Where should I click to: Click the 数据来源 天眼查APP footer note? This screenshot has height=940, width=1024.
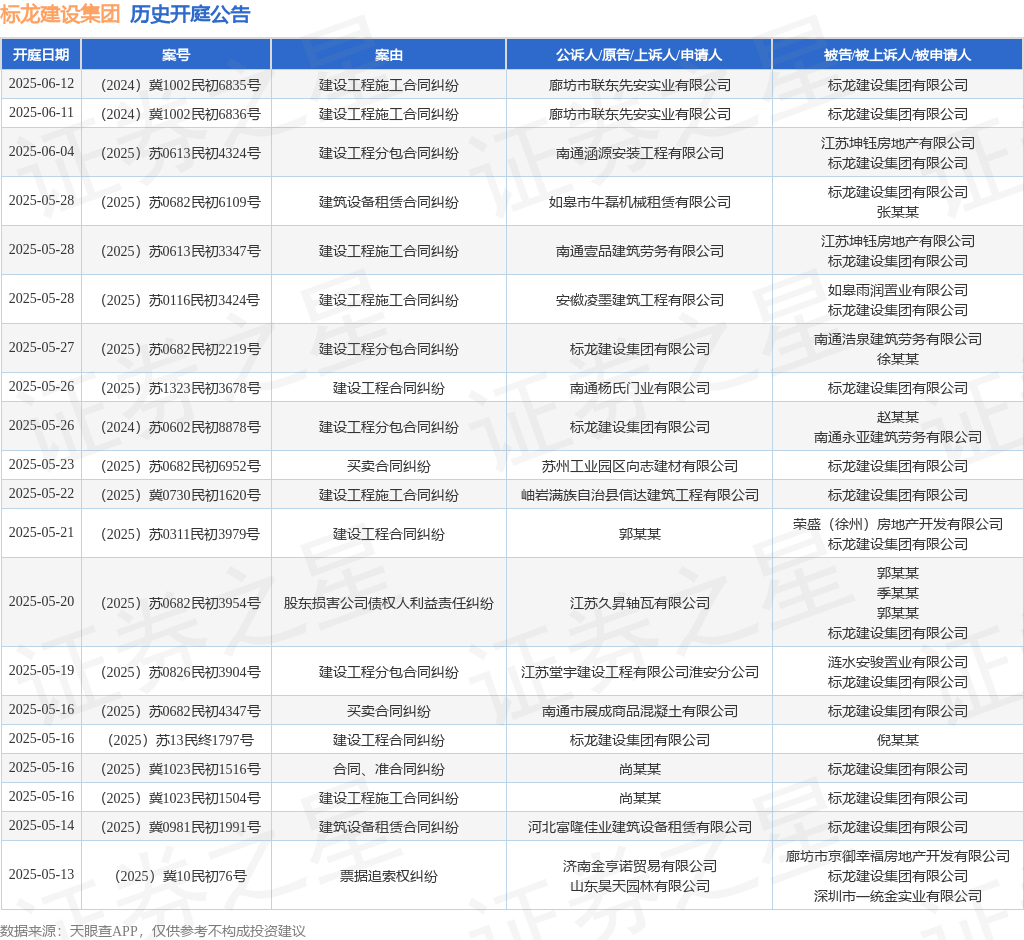tap(153, 931)
